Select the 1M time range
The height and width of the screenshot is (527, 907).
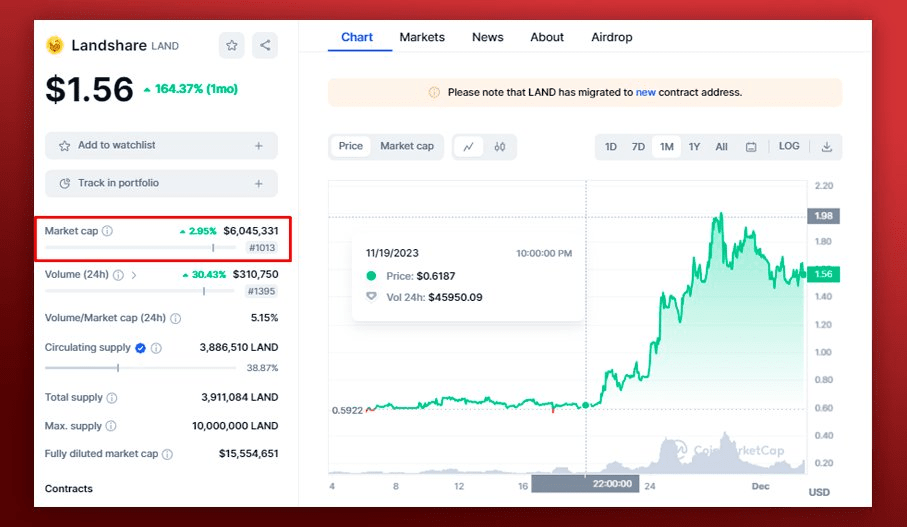666,147
